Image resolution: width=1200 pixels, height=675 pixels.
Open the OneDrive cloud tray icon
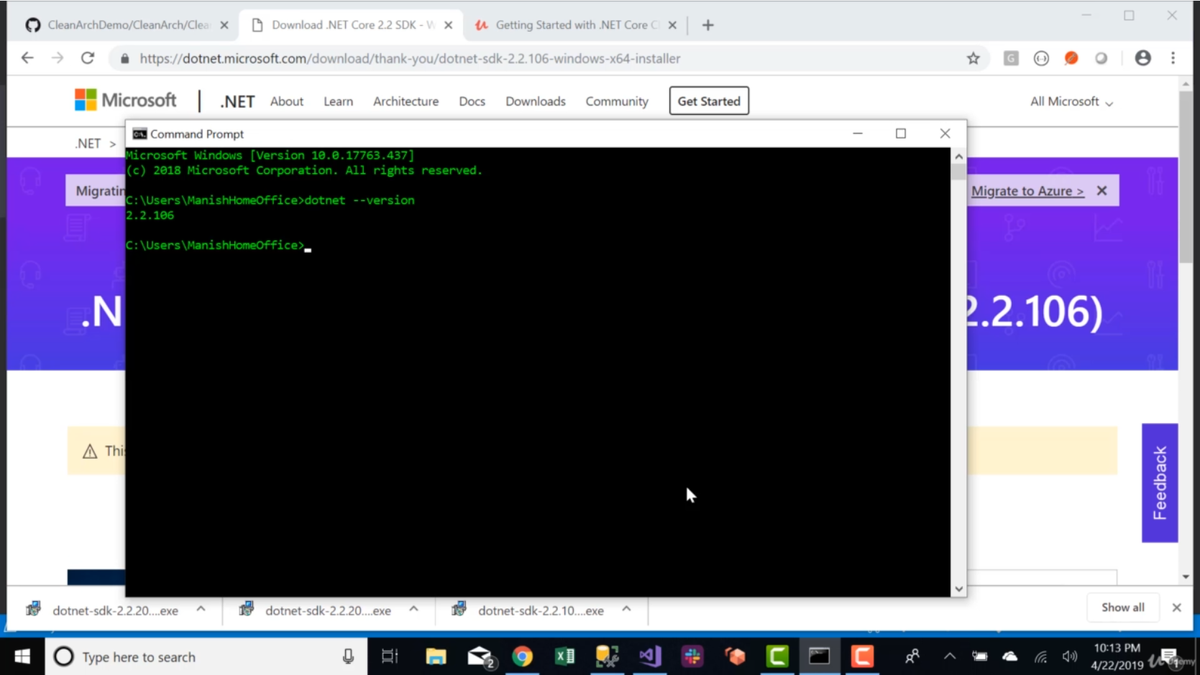[1010, 657]
